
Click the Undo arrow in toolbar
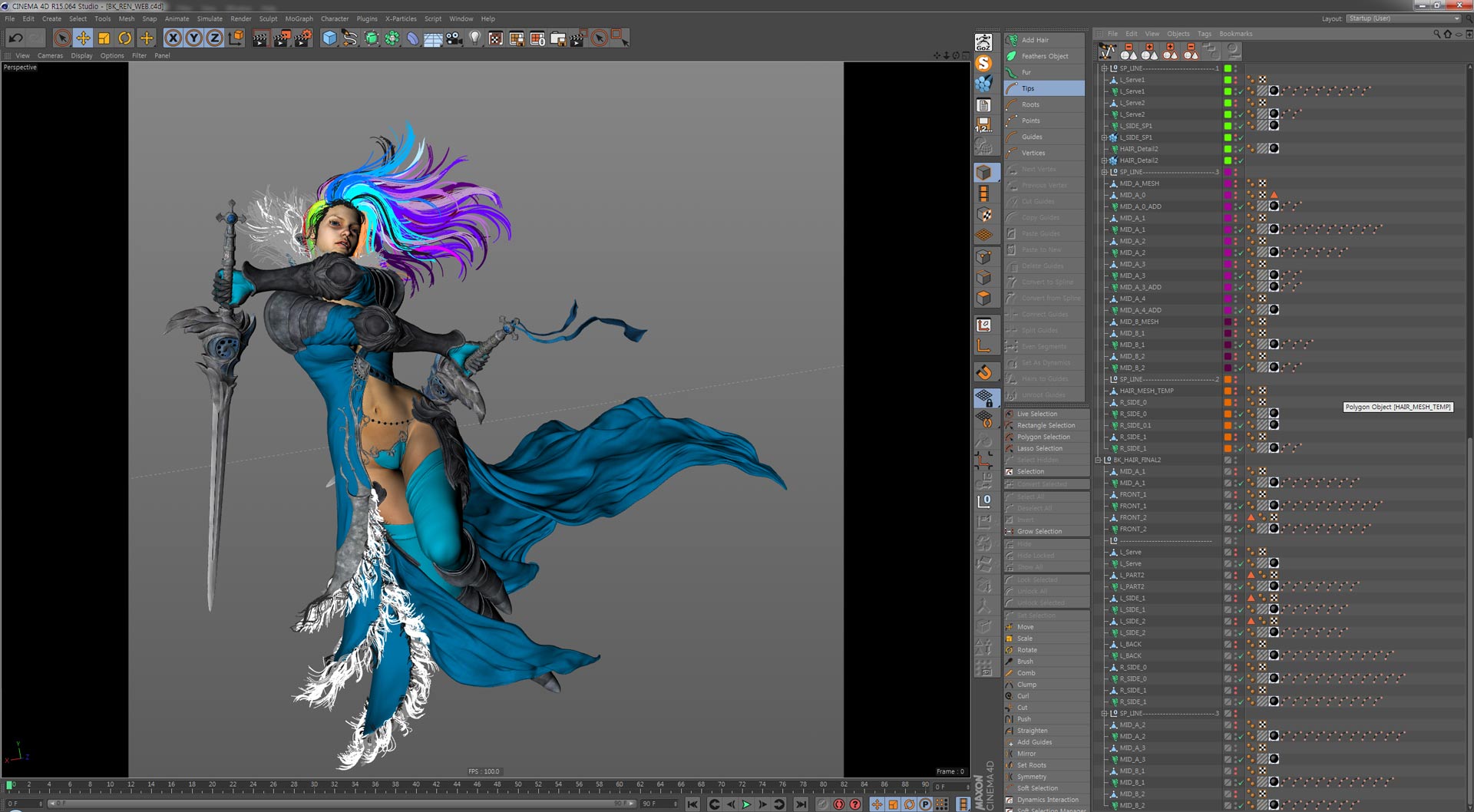pos(15,38)
